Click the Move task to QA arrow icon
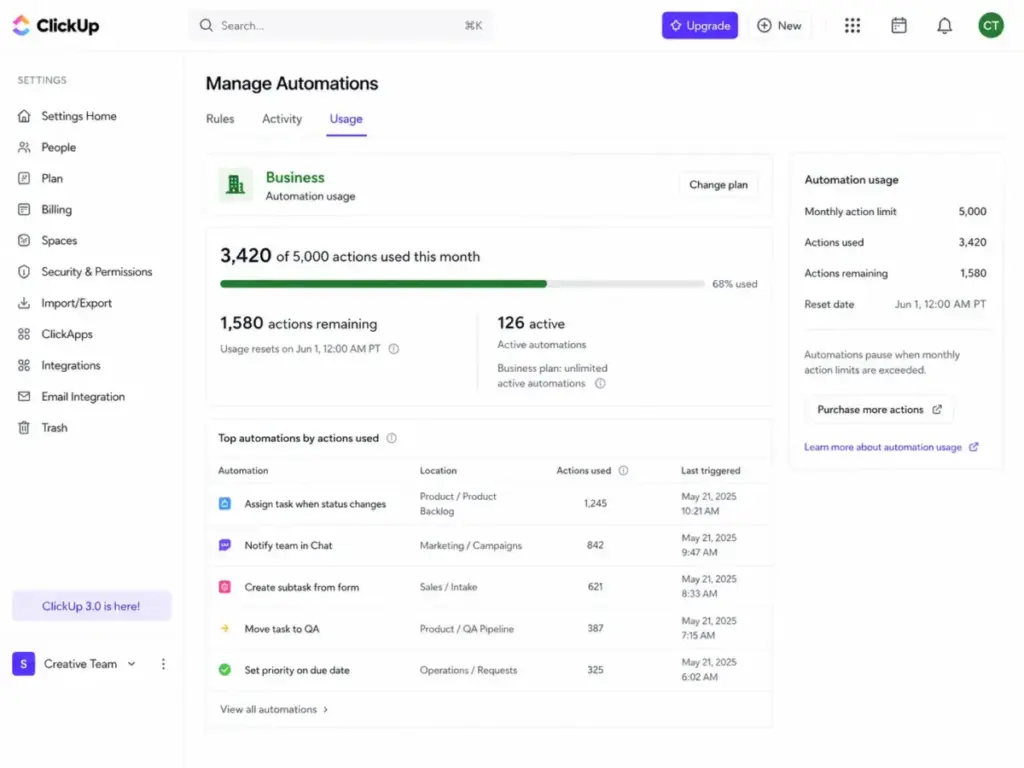 [225, 628]
